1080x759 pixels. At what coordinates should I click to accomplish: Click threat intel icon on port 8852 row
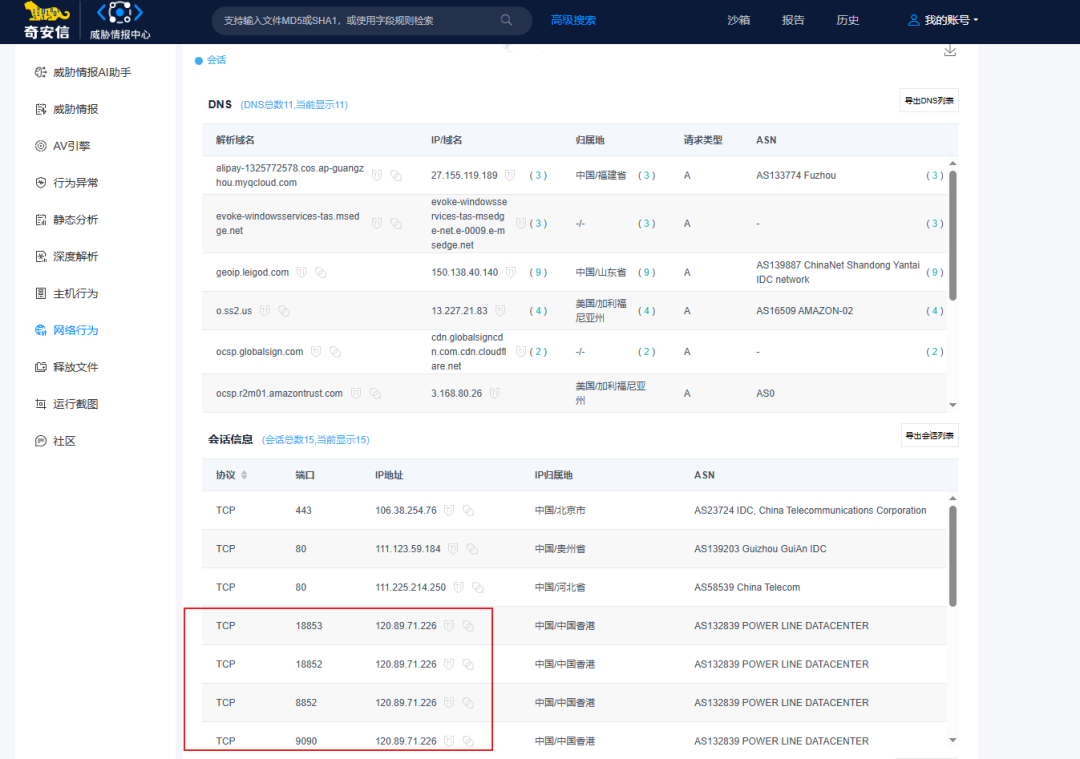pos(449,703)
